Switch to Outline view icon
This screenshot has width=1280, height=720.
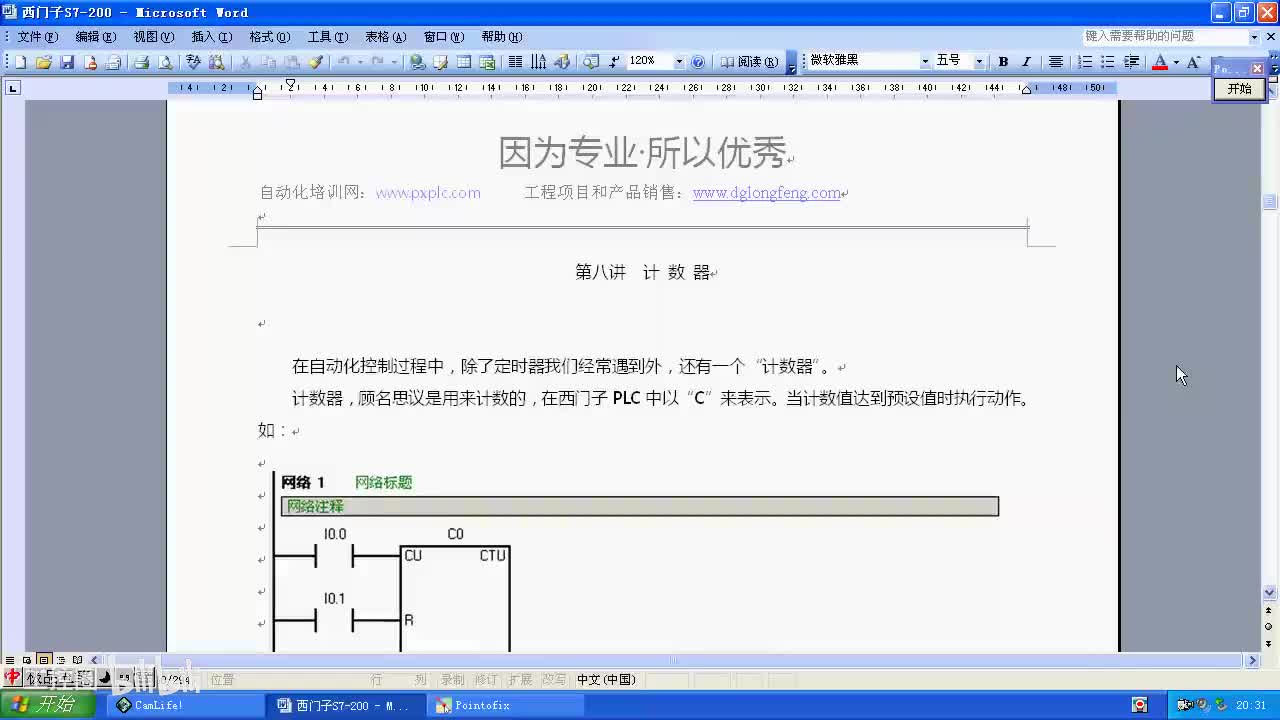pos(61,660)
